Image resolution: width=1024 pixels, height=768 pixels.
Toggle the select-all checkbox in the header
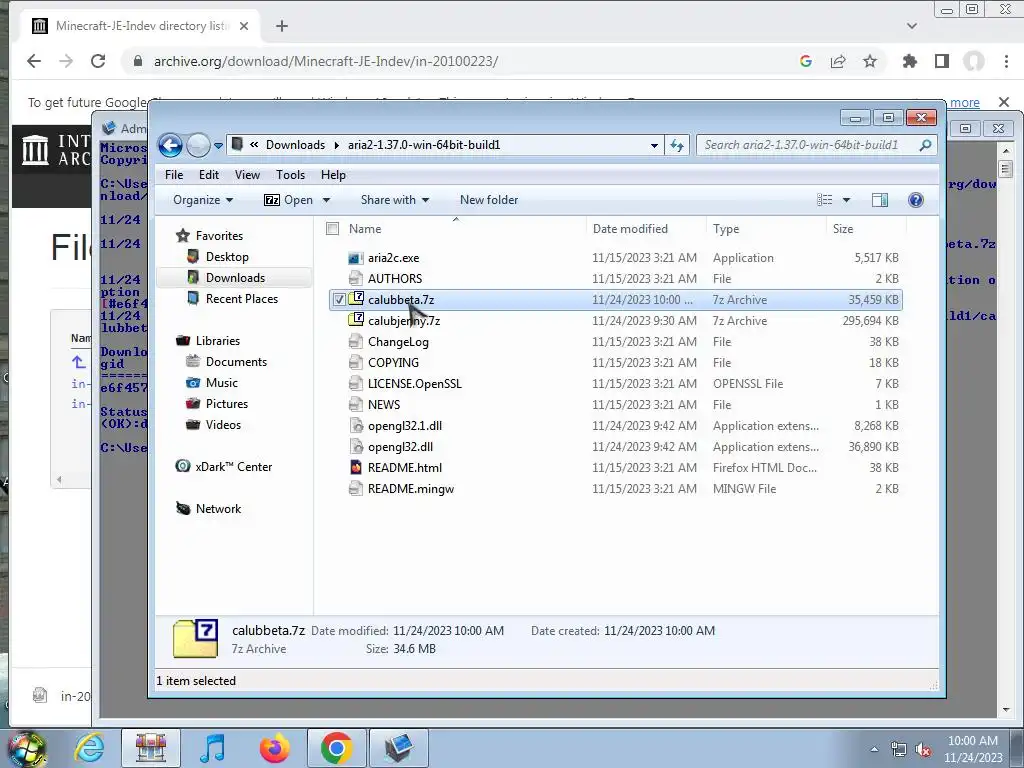point(332,229)
